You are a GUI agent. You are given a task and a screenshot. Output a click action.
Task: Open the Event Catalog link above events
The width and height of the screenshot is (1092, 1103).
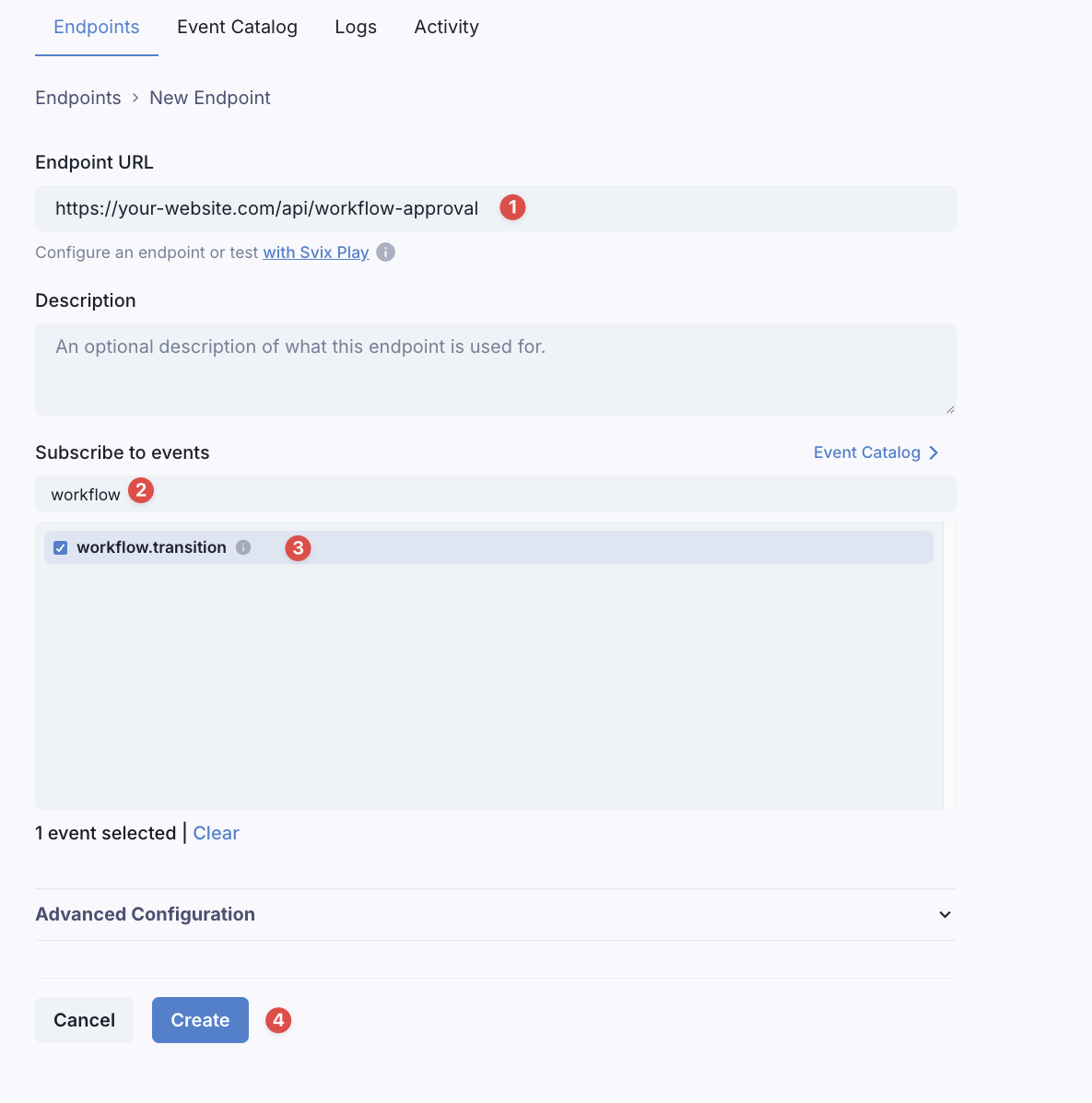(x=866, y=452)
